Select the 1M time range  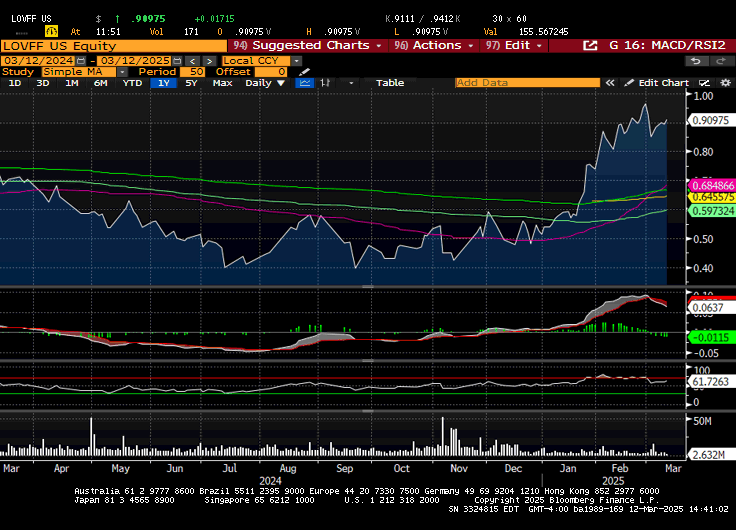pyautogui.click(x=71, y=83)
